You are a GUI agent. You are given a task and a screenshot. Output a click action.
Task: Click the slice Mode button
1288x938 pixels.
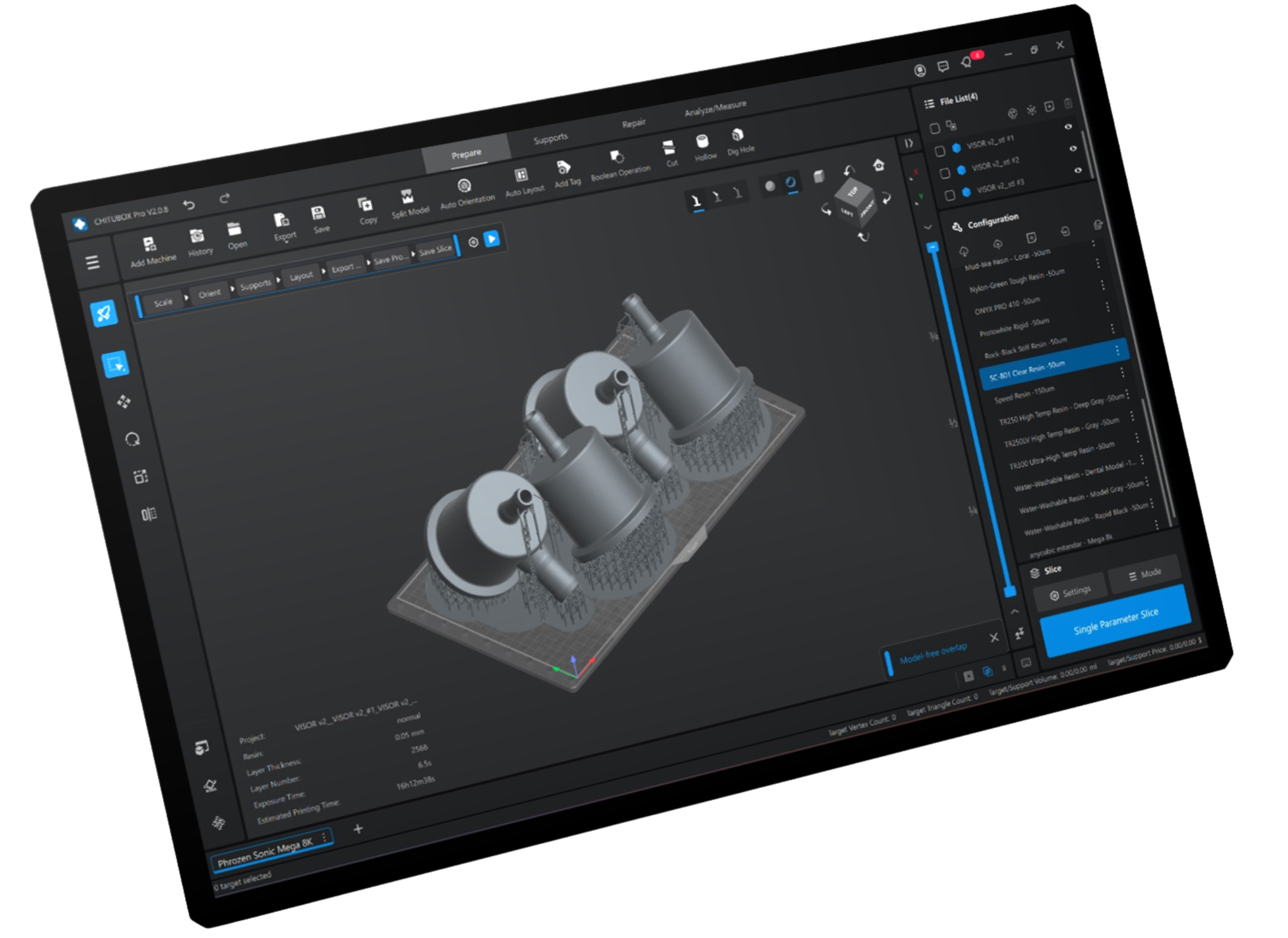[1144, 574]
